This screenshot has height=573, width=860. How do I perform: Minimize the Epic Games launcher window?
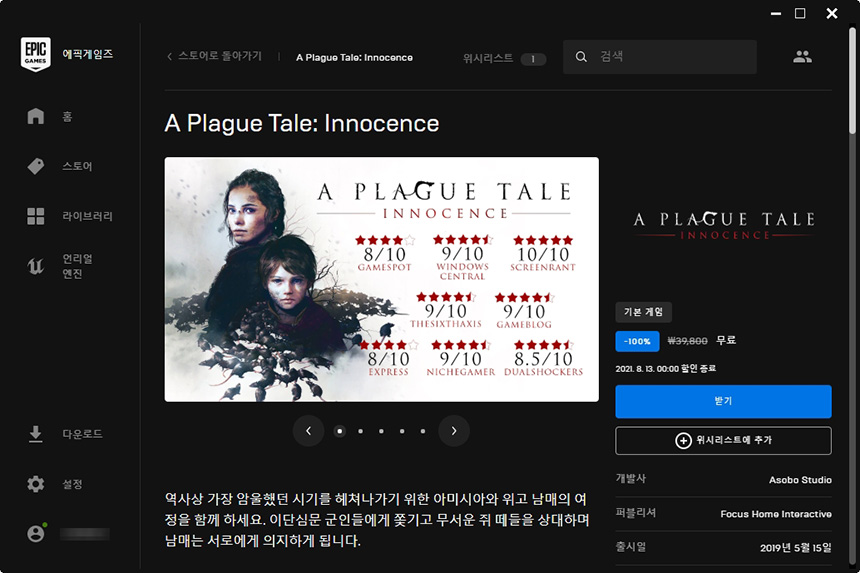coord(776,13)
